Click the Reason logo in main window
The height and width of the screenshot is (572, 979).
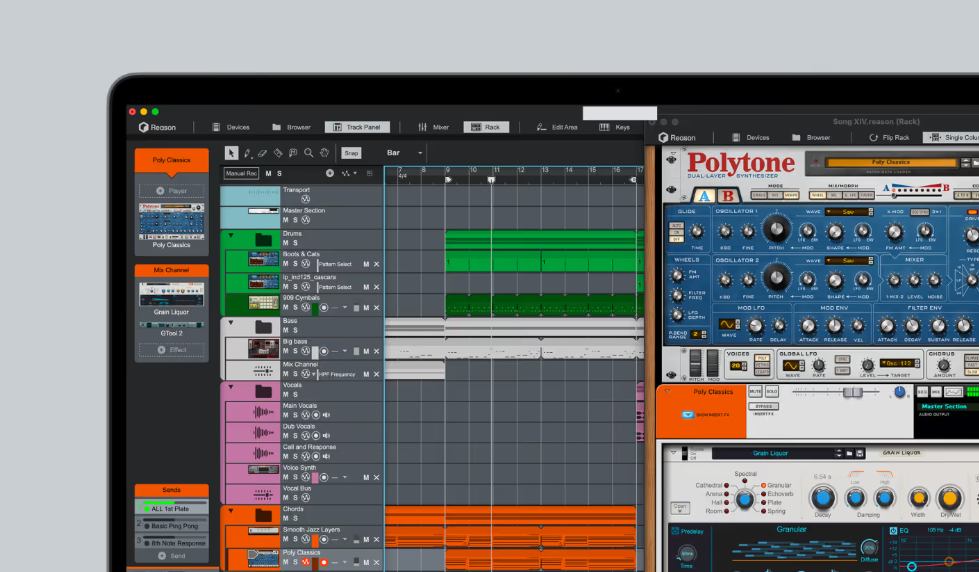[x=157, y=127]
